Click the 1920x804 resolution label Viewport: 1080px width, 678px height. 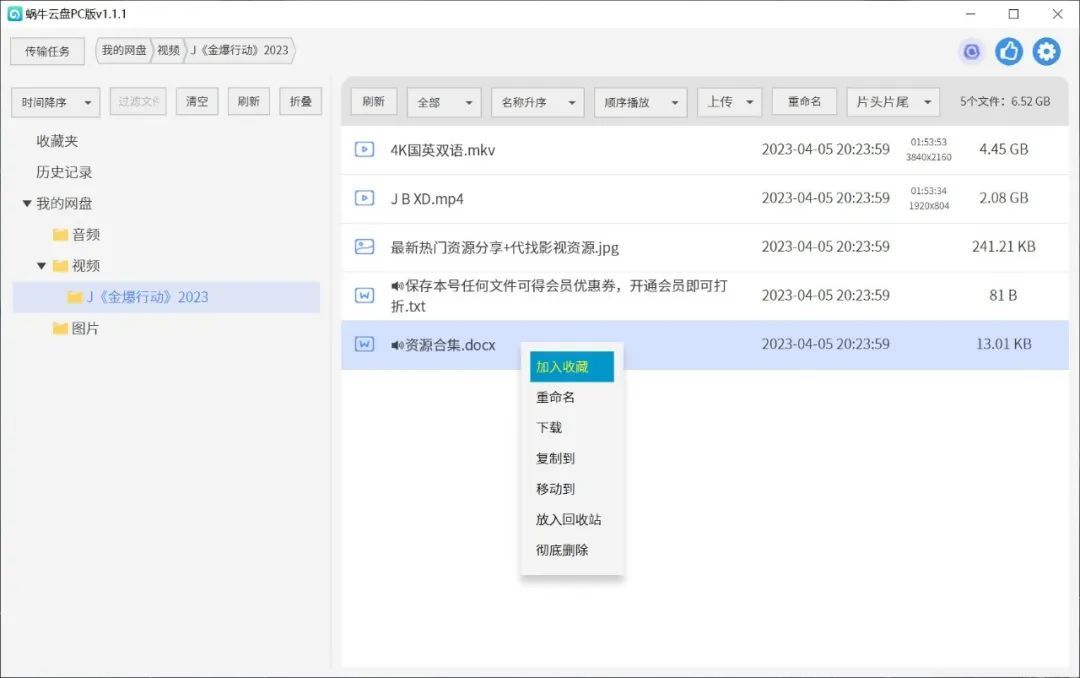[x=928, y=206]
